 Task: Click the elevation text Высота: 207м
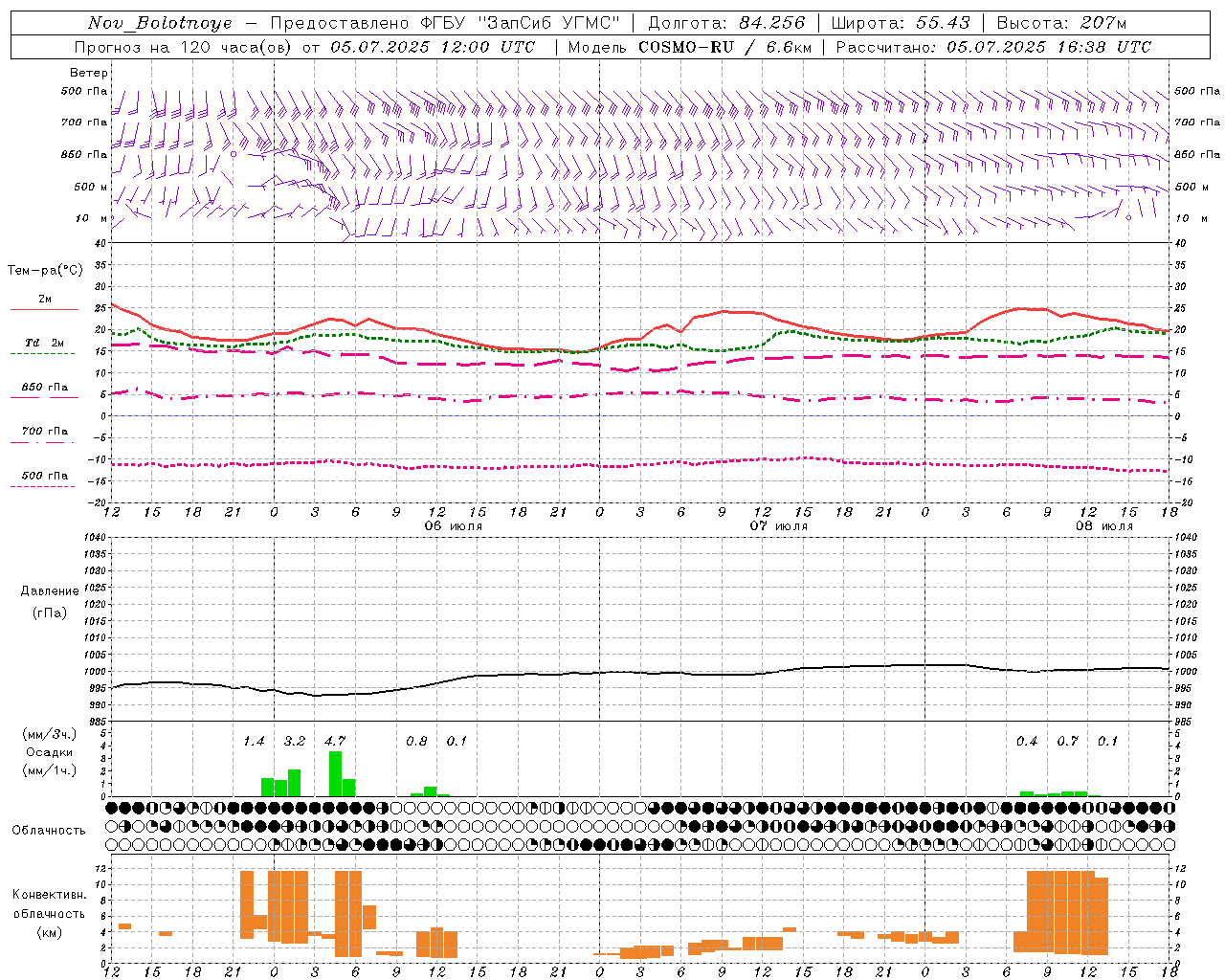click(1061, 23)
